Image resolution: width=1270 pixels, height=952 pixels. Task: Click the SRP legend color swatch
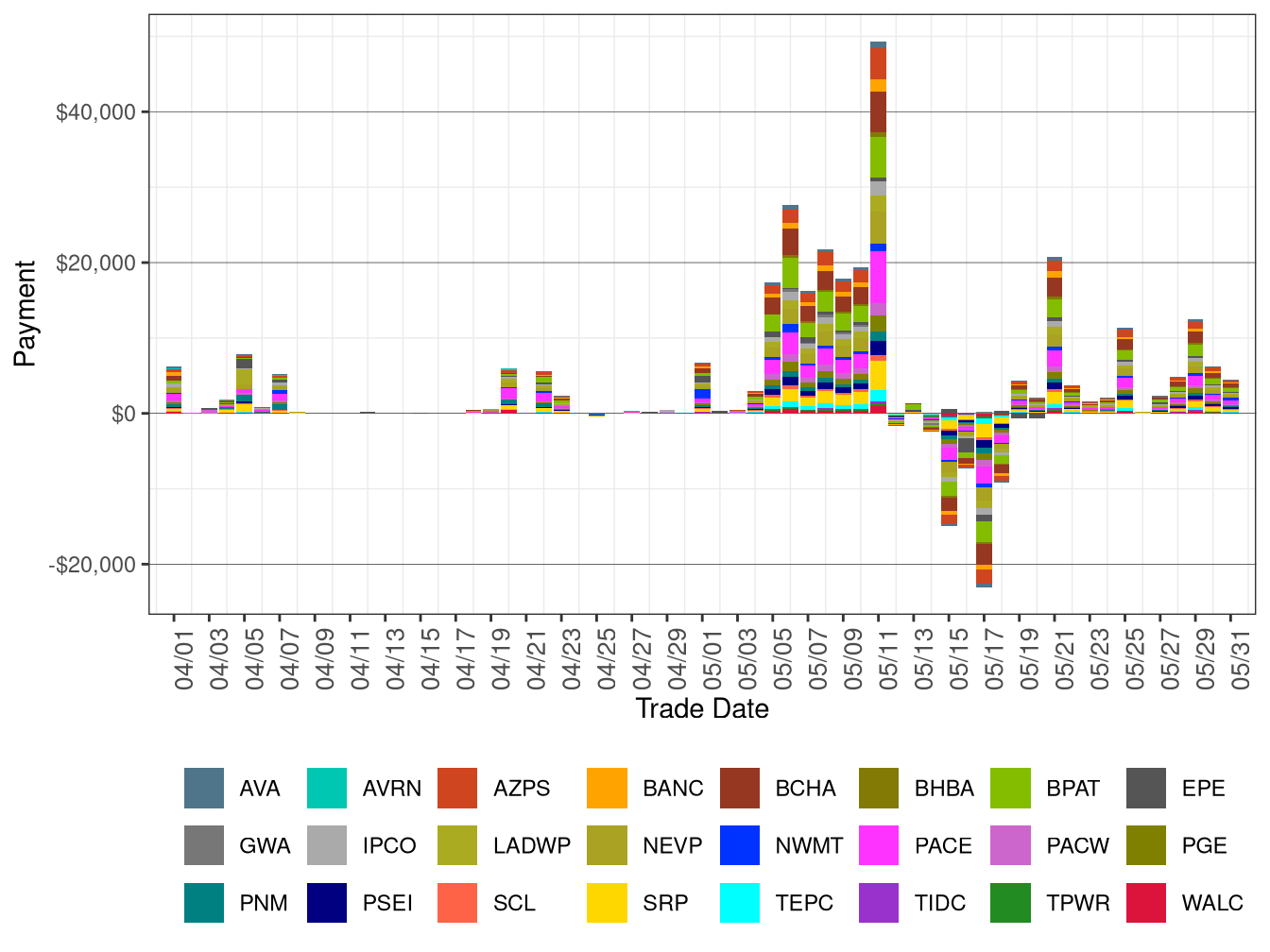(x=607, y=903)
